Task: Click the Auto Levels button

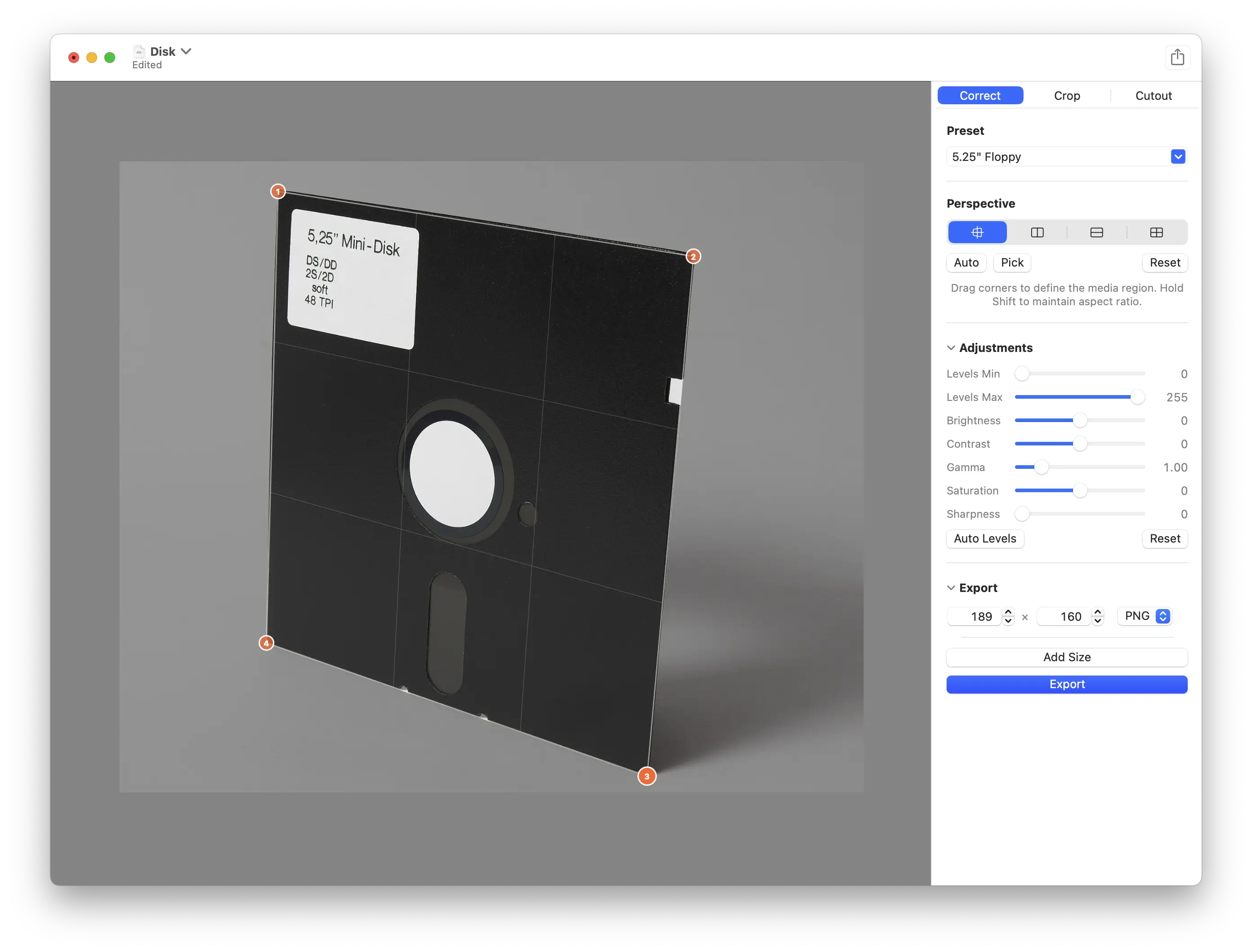Action: coord(985,538)
